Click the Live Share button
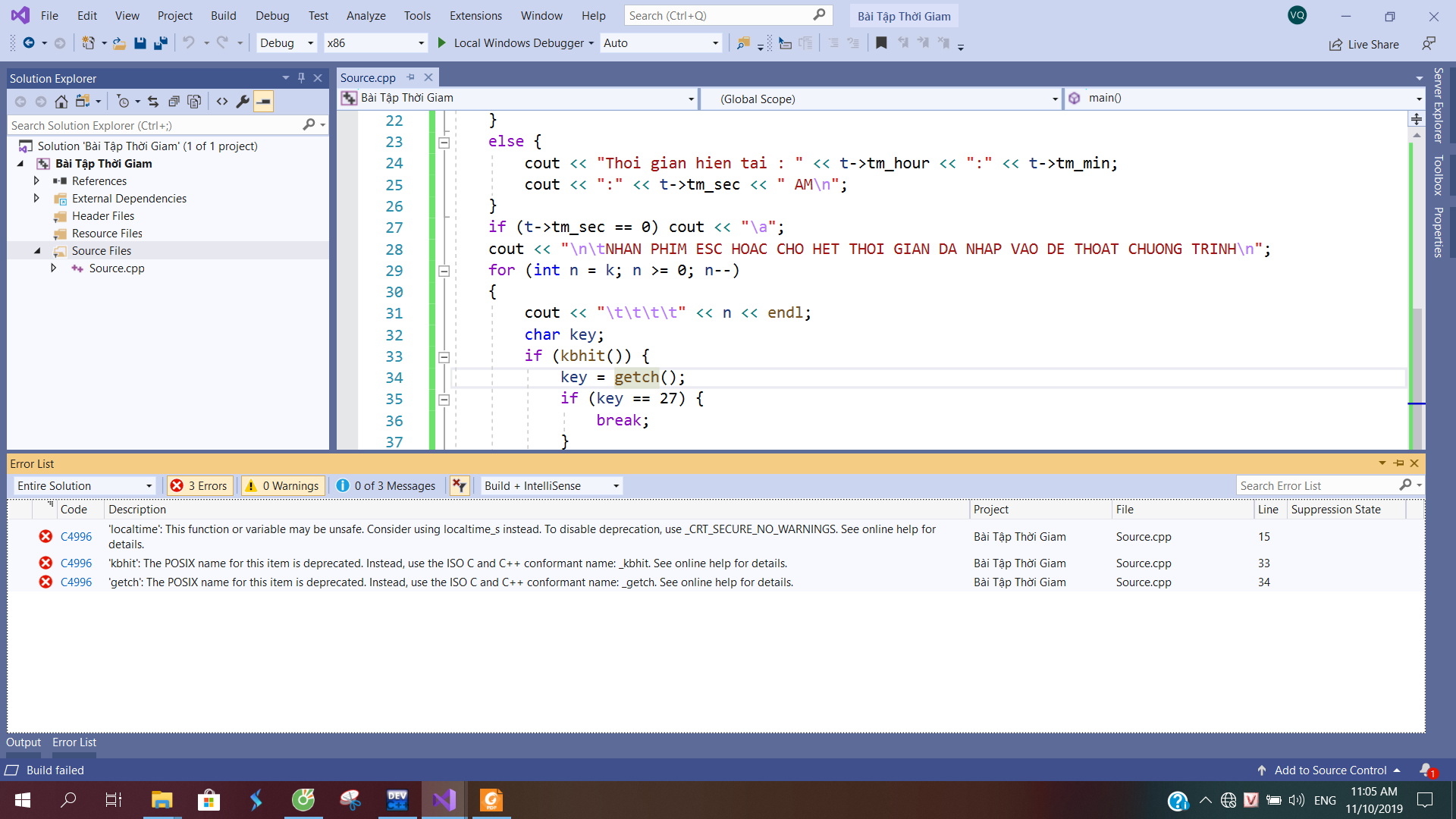Screen dimensions: 1456x819 (x=1363, y=44)
